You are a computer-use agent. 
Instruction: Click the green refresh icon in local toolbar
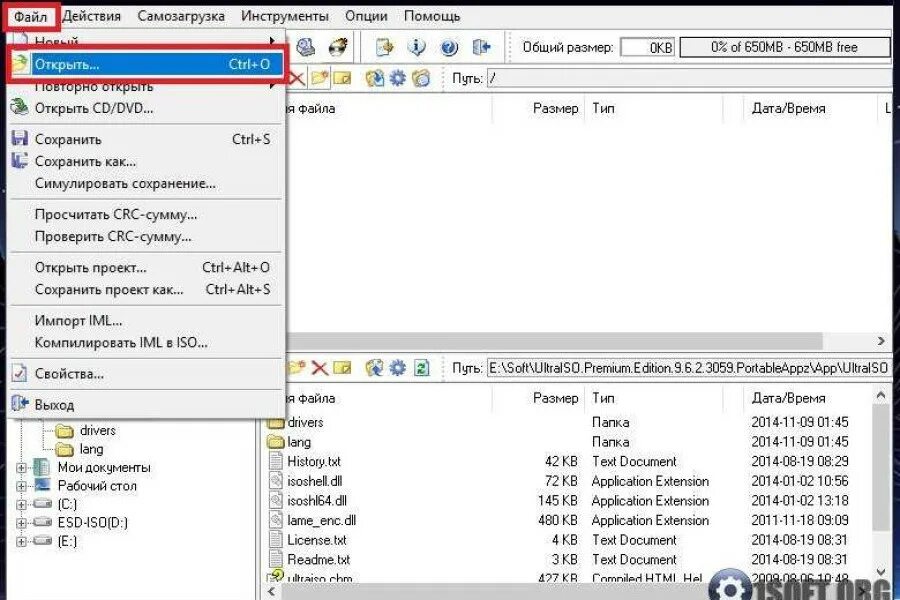[x=422, y=368]
